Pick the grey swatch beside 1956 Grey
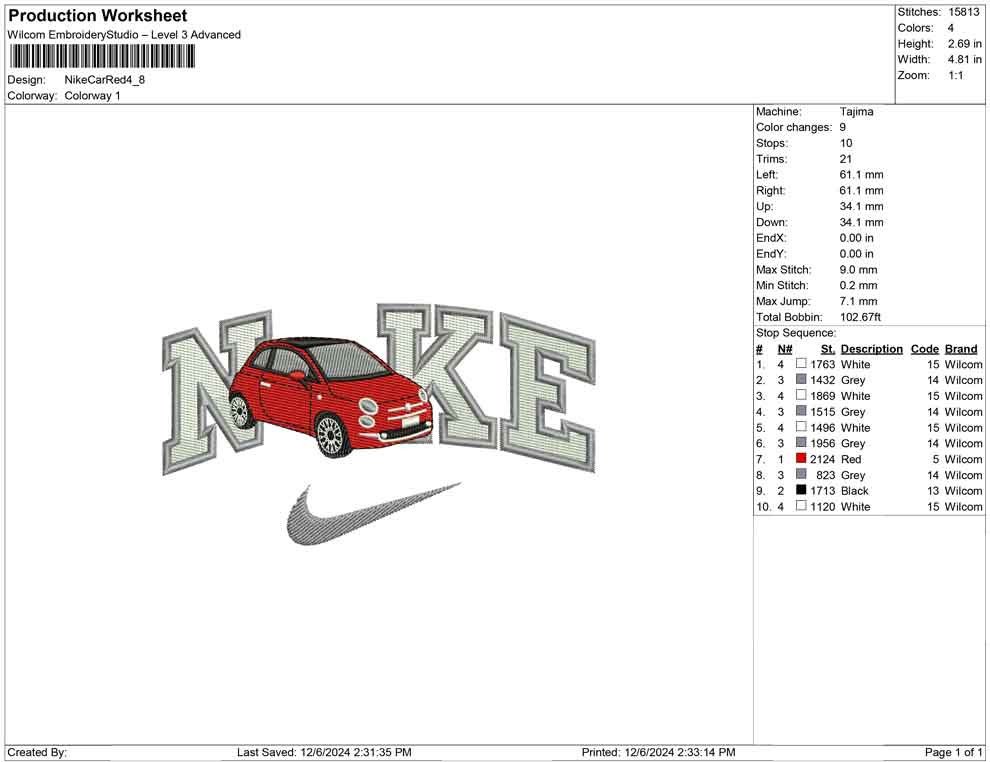 click(801, 443)
